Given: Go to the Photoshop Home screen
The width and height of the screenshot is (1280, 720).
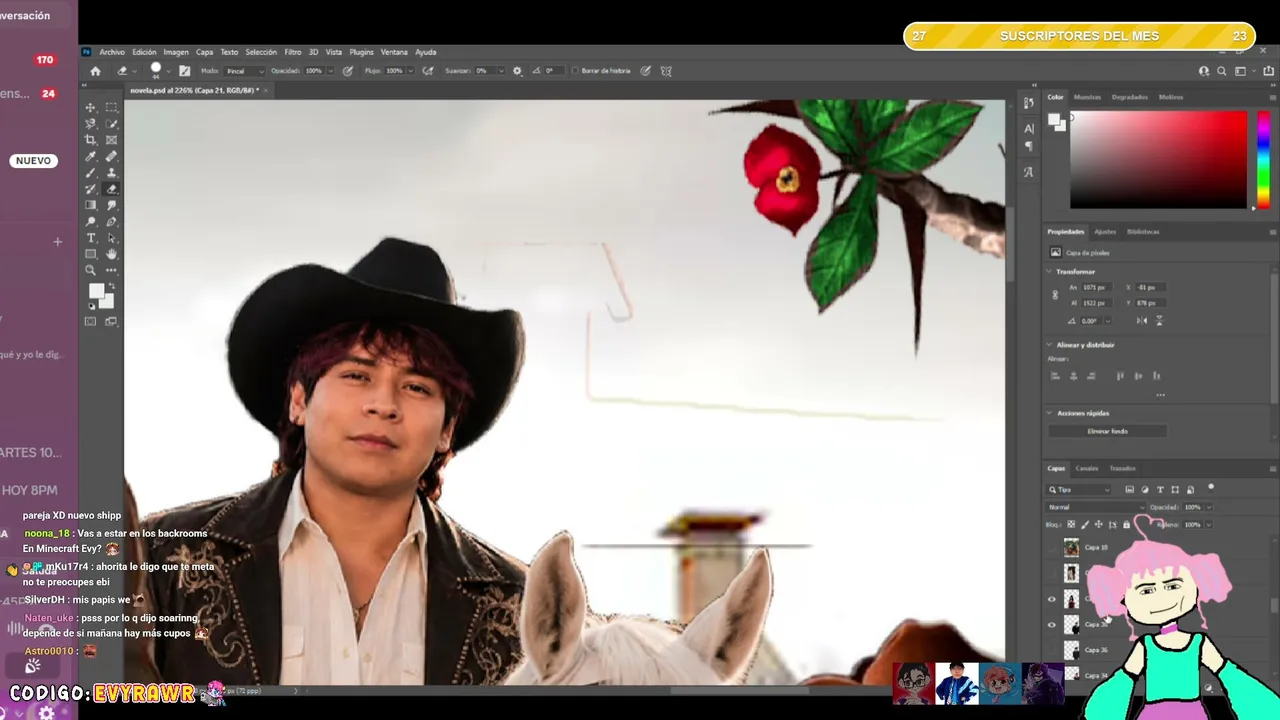Looking at the screenshot, I should coord(95,71).
